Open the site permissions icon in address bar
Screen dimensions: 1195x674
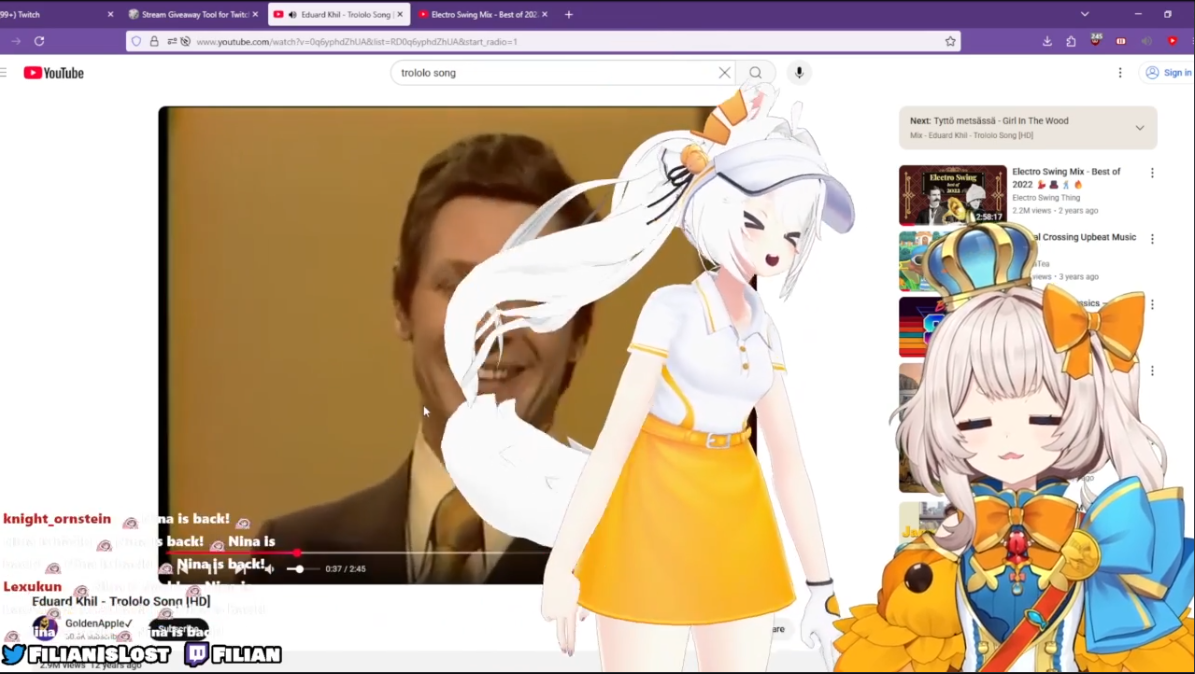click(x=171, y=41)
